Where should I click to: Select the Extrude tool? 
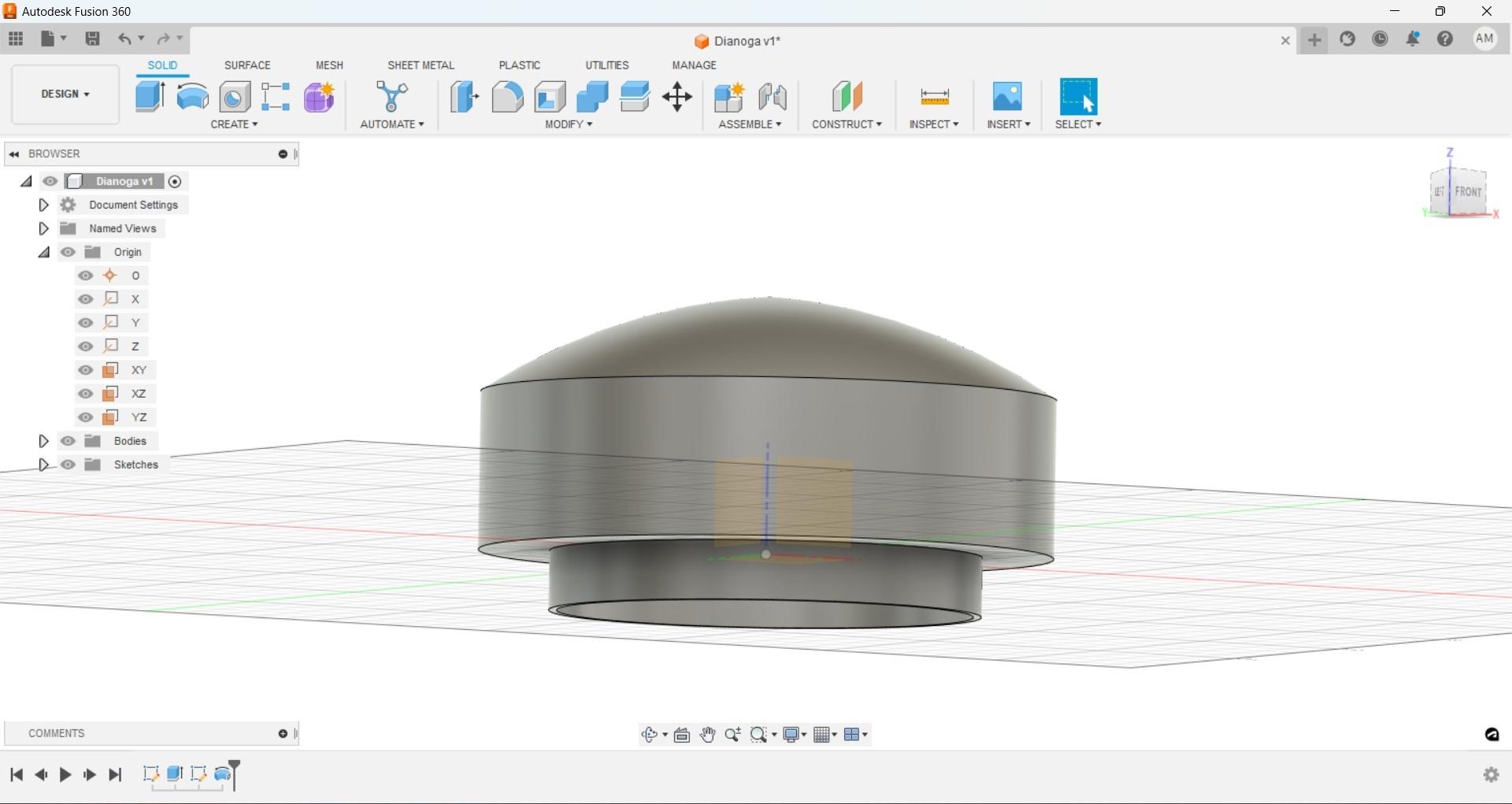pos(150,97)
